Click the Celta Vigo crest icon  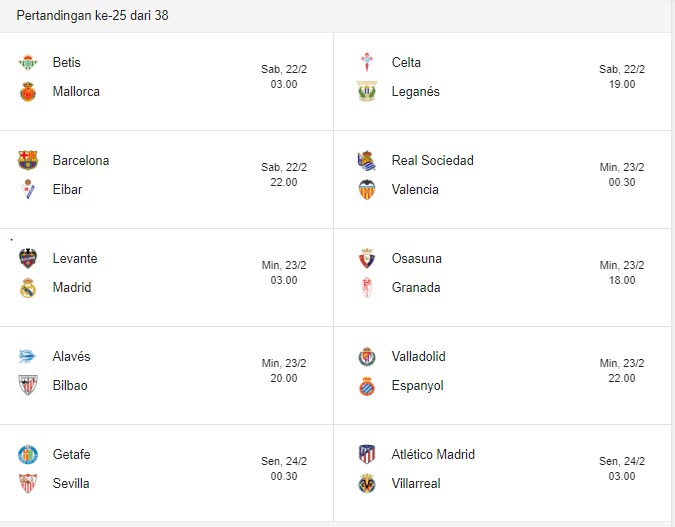pyautogui.click(x=366, y=63)
